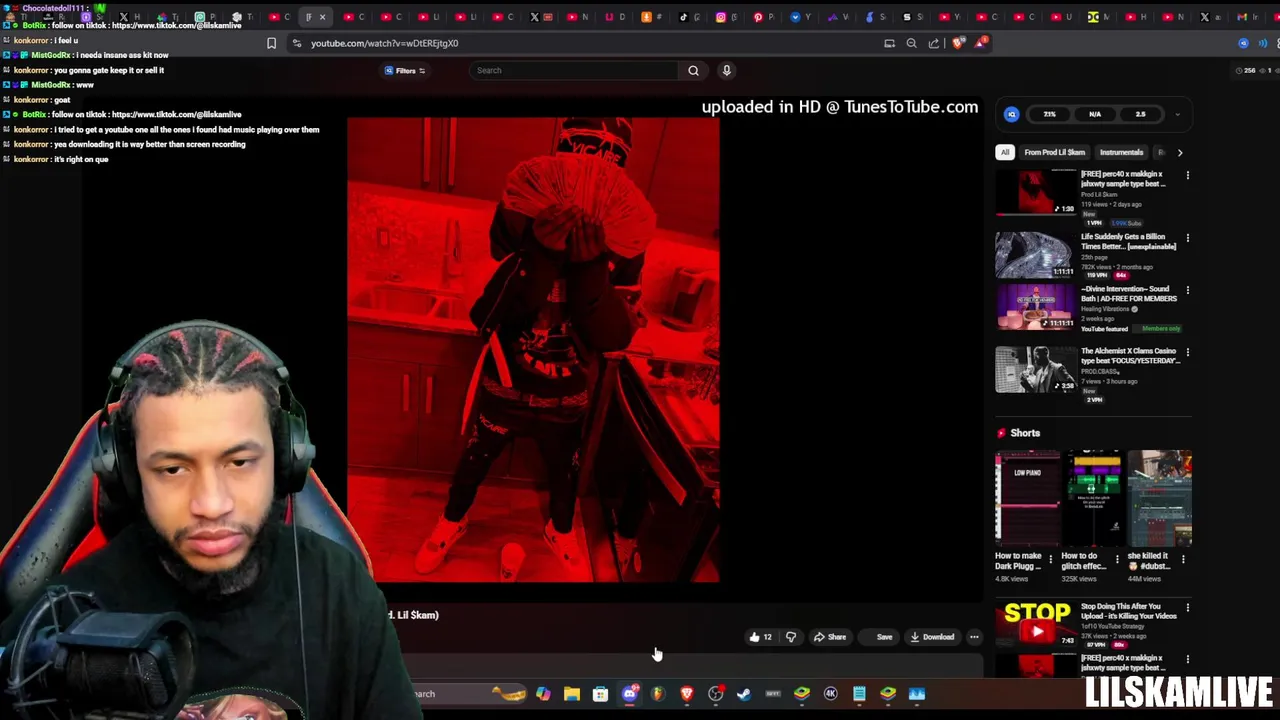Click the Healing Vibrations channel name
Viewport: 1280px width, 720px height.
1105,309
